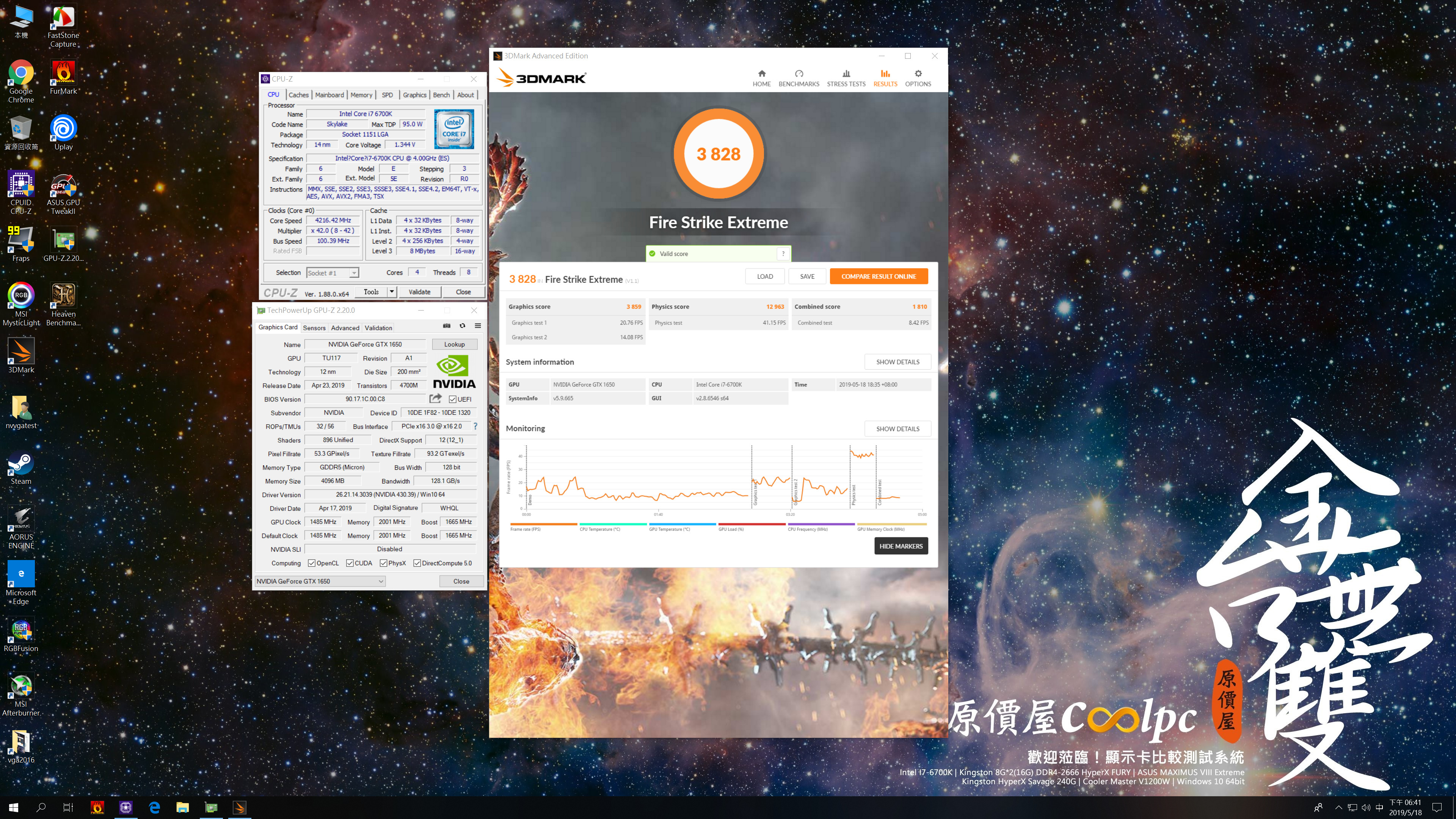Launch MSI MysticLight shortcut
The image size is (1456, 819).
[x=21, y=304]
